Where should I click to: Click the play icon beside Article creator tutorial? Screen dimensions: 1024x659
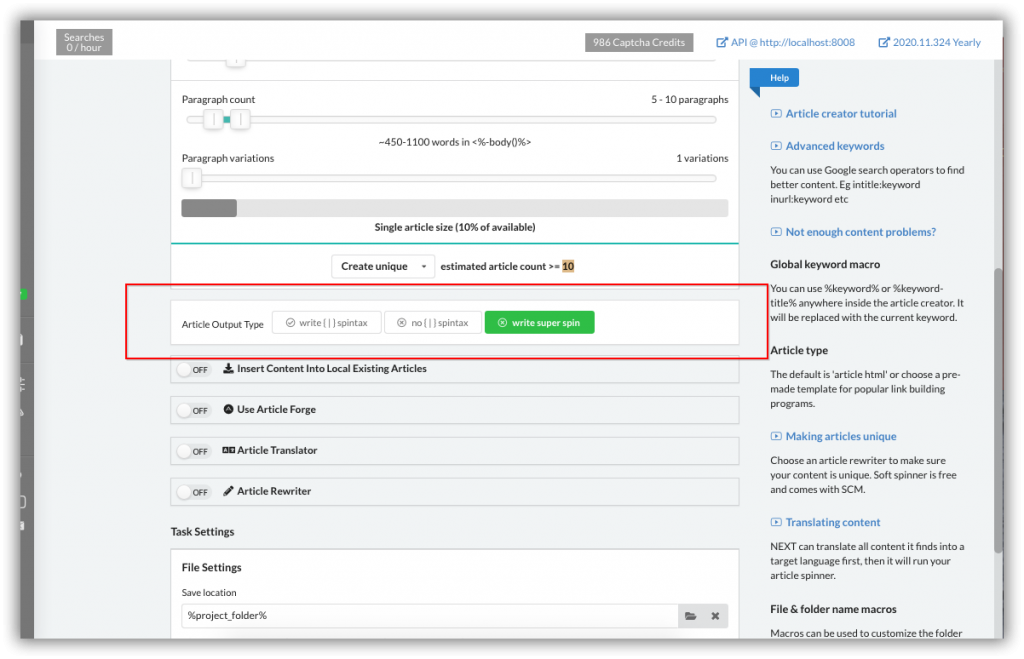(776, 114)
